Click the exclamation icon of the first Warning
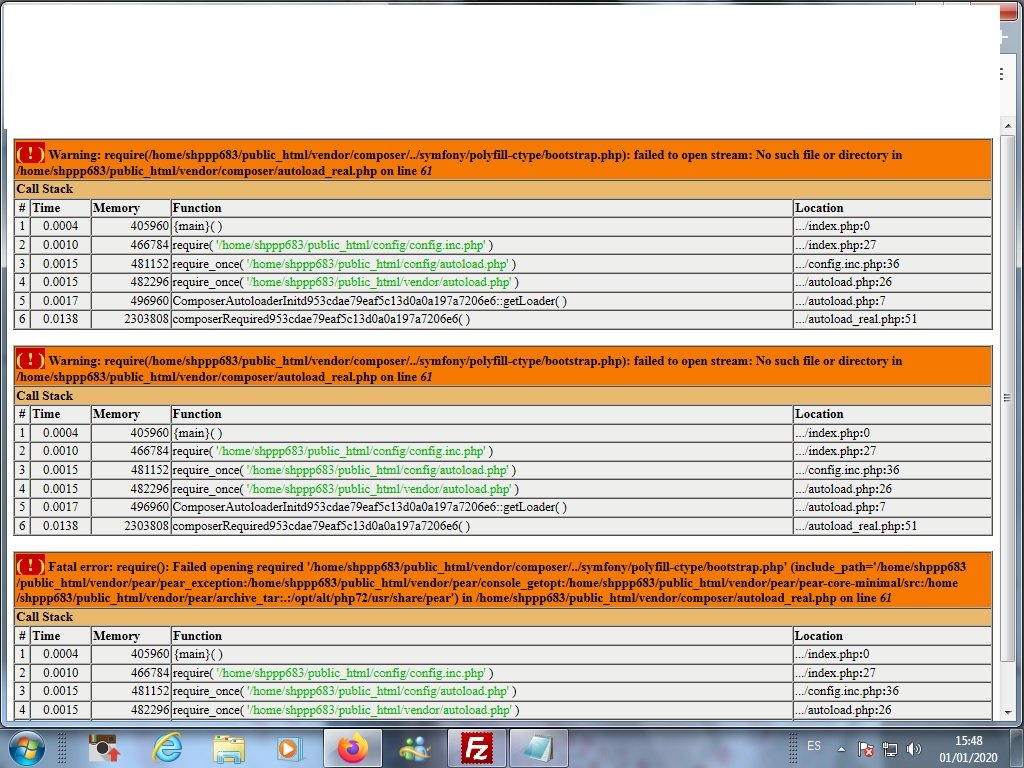 click(30, 153)
